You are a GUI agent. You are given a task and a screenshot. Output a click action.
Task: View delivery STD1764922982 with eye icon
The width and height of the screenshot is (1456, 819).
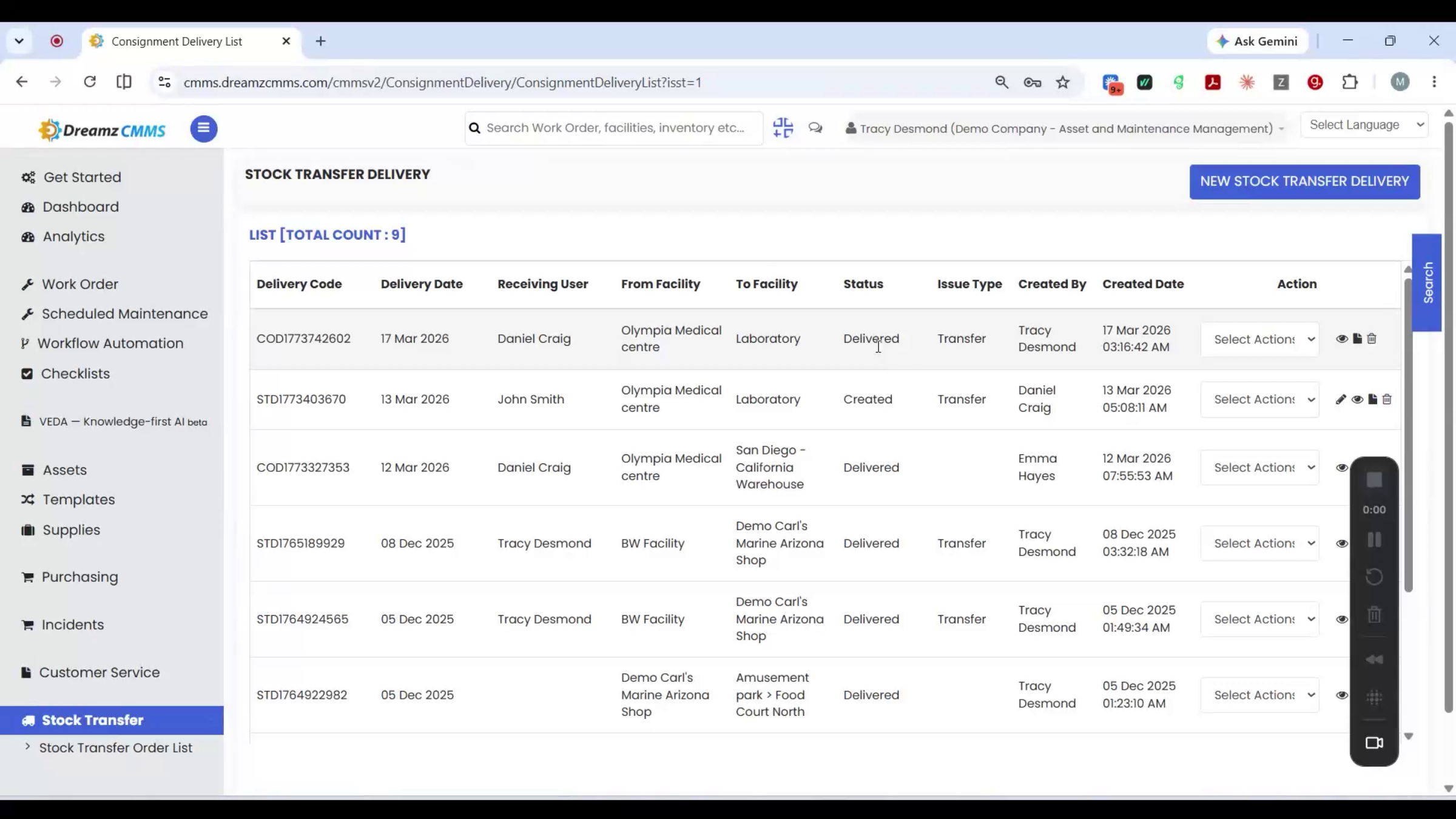(x=1342, y=695)
